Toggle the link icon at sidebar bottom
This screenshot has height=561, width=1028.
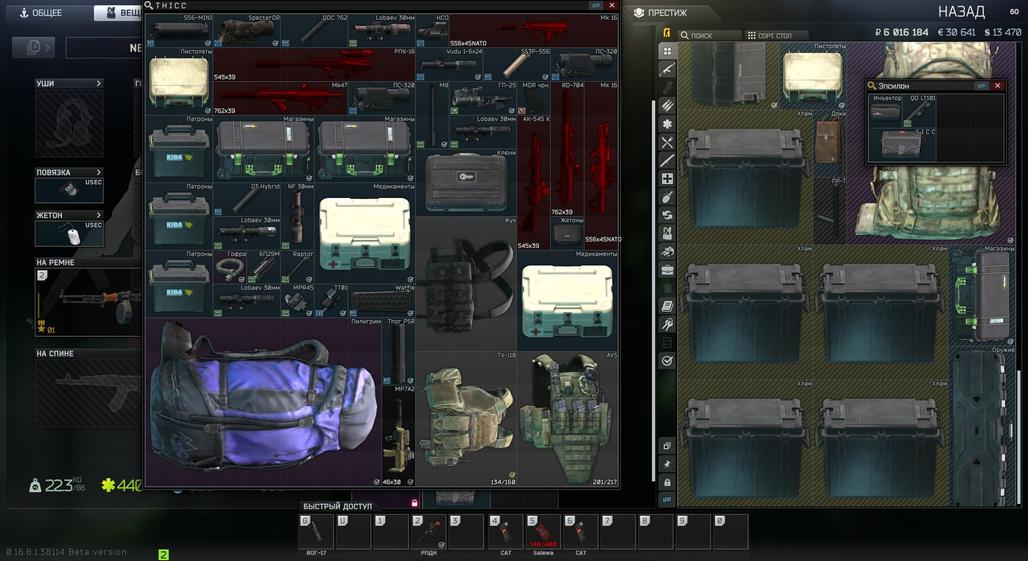click(667, 500)
